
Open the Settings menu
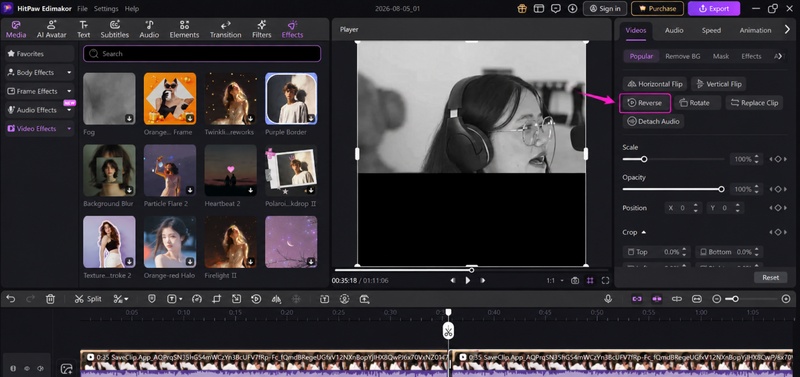click(106, 9)
